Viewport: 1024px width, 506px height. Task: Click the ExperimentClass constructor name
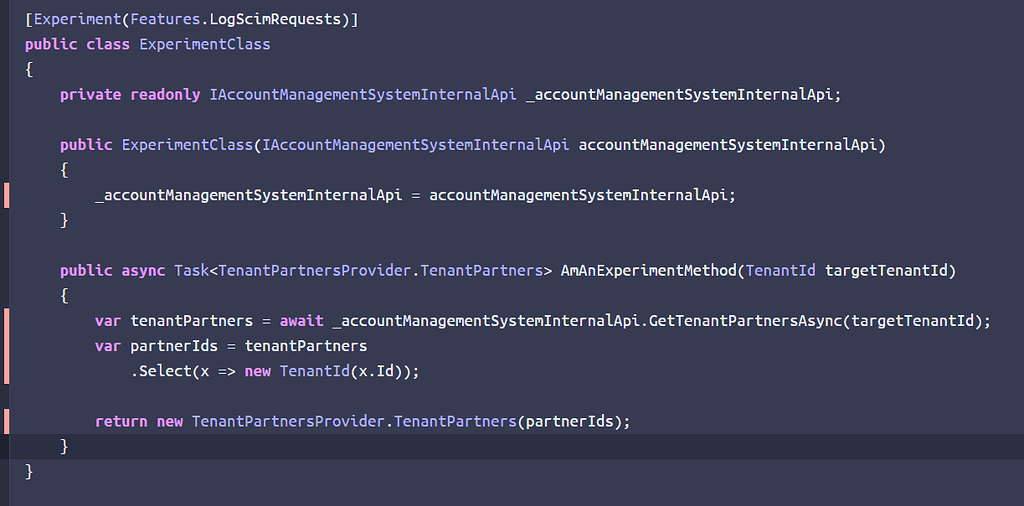pos(187,145)
